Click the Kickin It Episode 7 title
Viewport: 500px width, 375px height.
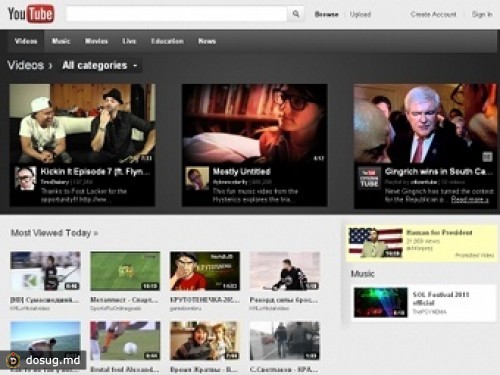coord(95,172)
